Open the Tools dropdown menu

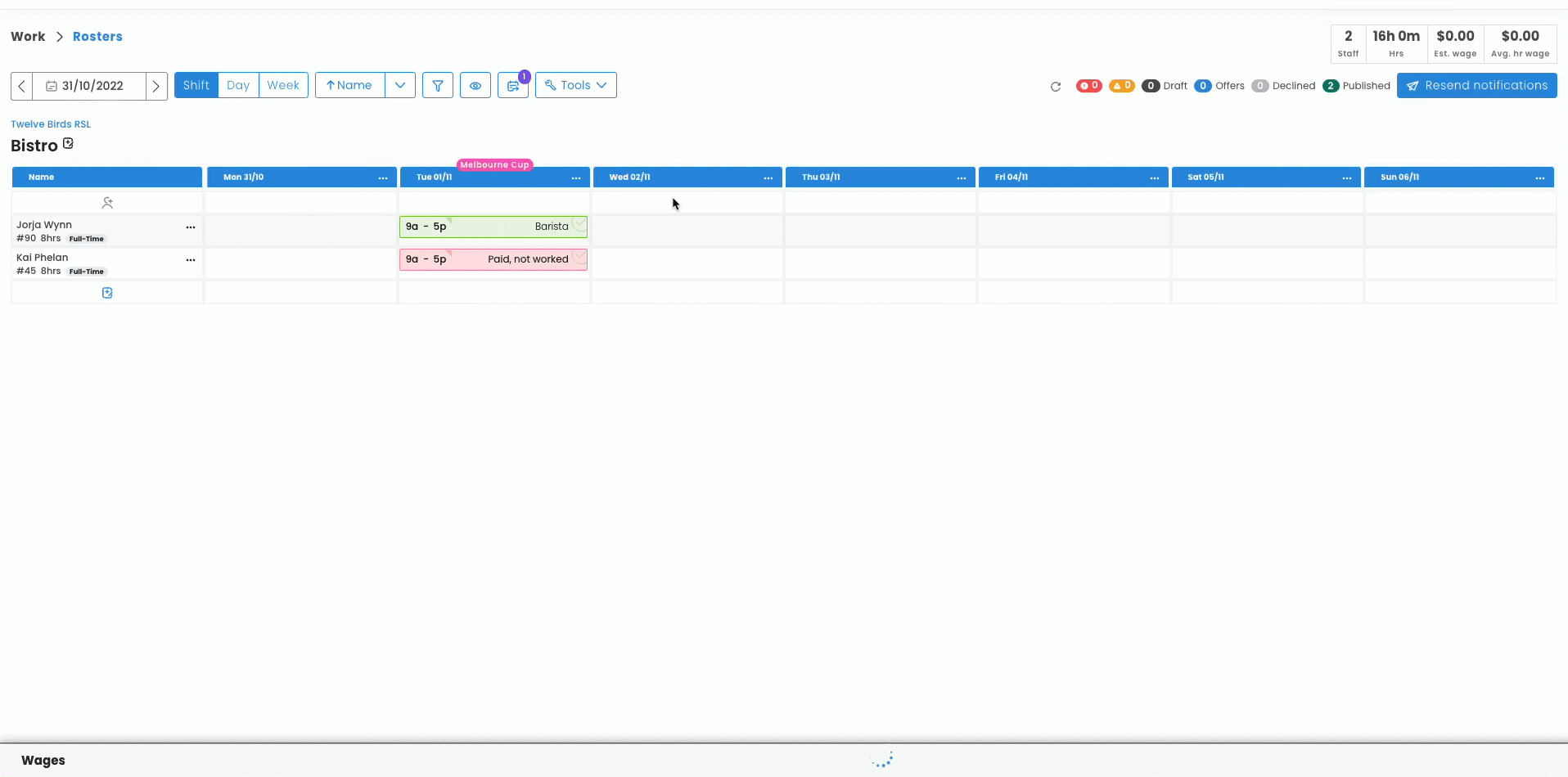[x=576, y=85]
